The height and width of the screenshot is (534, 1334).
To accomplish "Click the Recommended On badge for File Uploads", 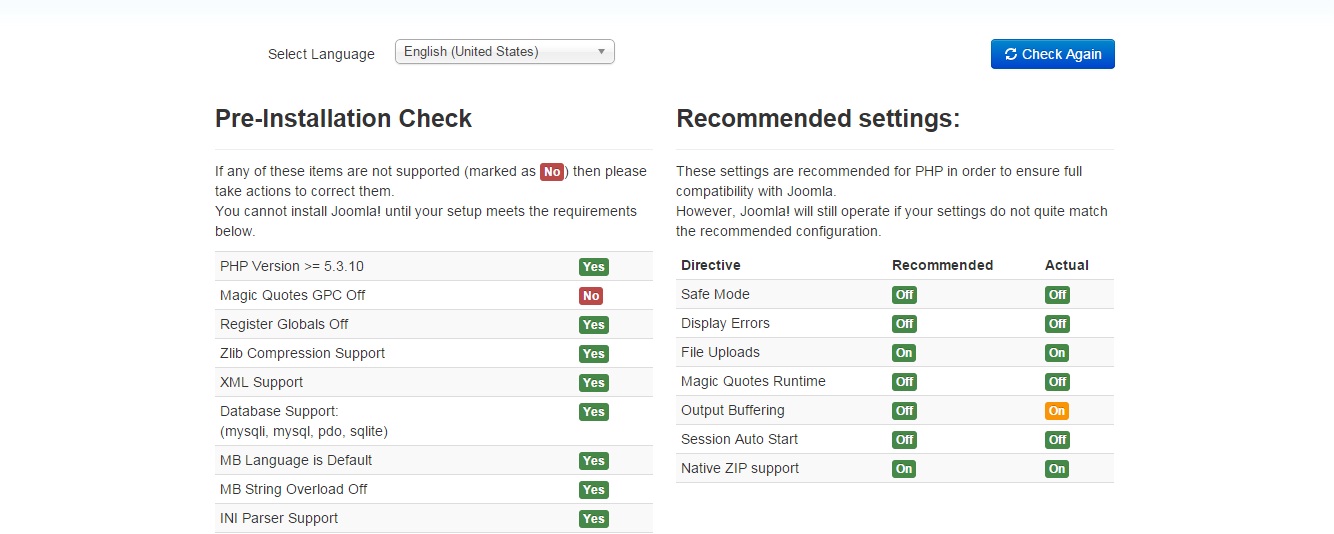I will (x=904, y=353).
